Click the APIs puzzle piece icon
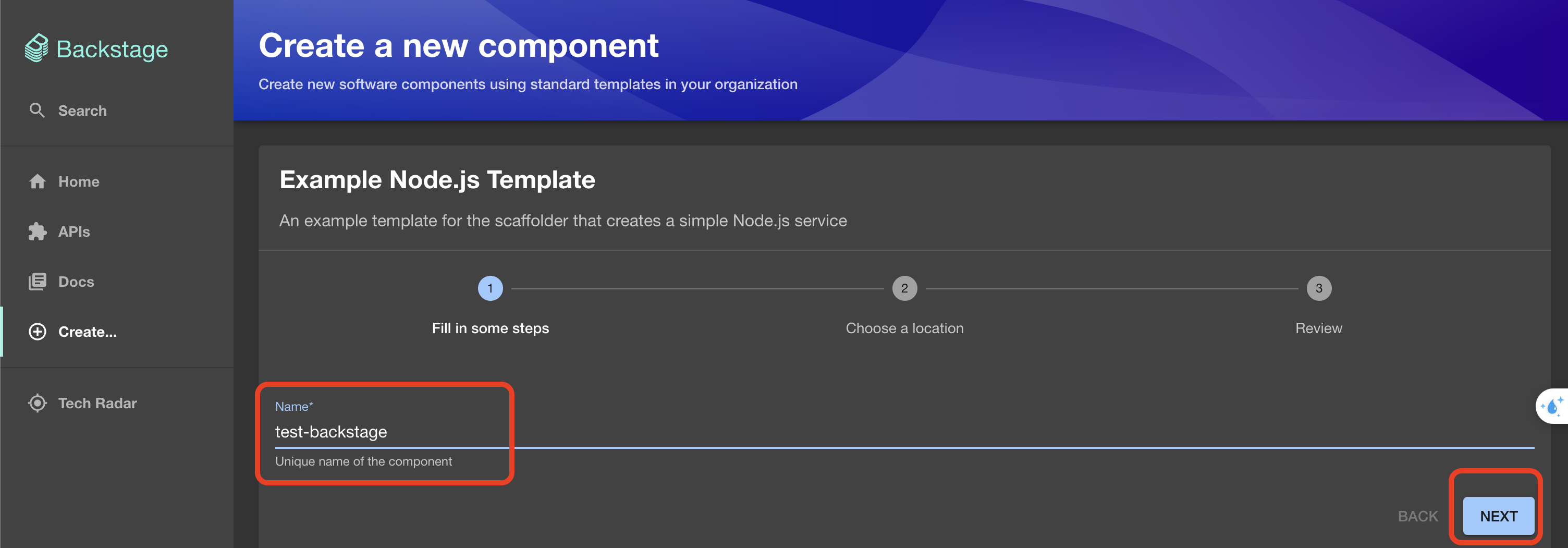Viewport: 1568px width, 548px height. coord(37,232)
